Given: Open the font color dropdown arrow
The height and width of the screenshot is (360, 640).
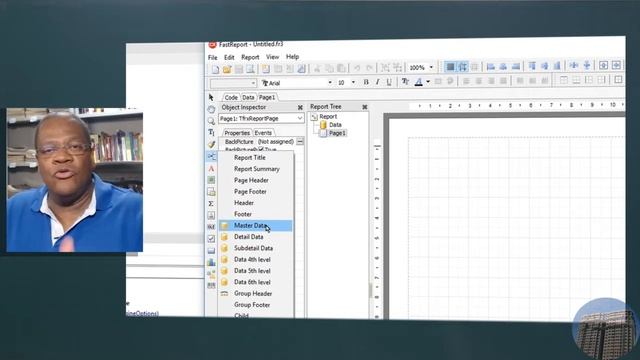Looking at the screenshot, I should (428, 82).
